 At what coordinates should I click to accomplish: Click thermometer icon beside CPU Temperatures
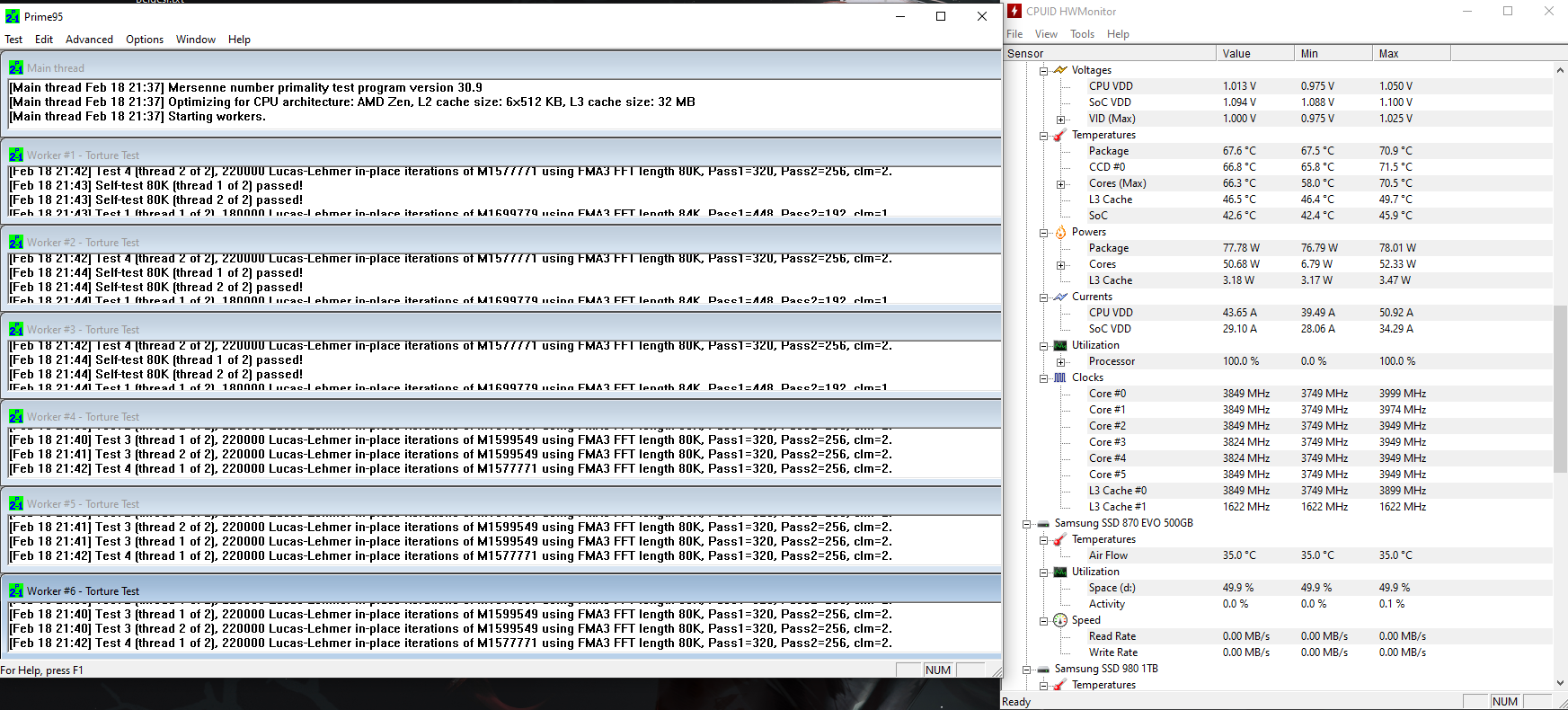[1060, 135]
